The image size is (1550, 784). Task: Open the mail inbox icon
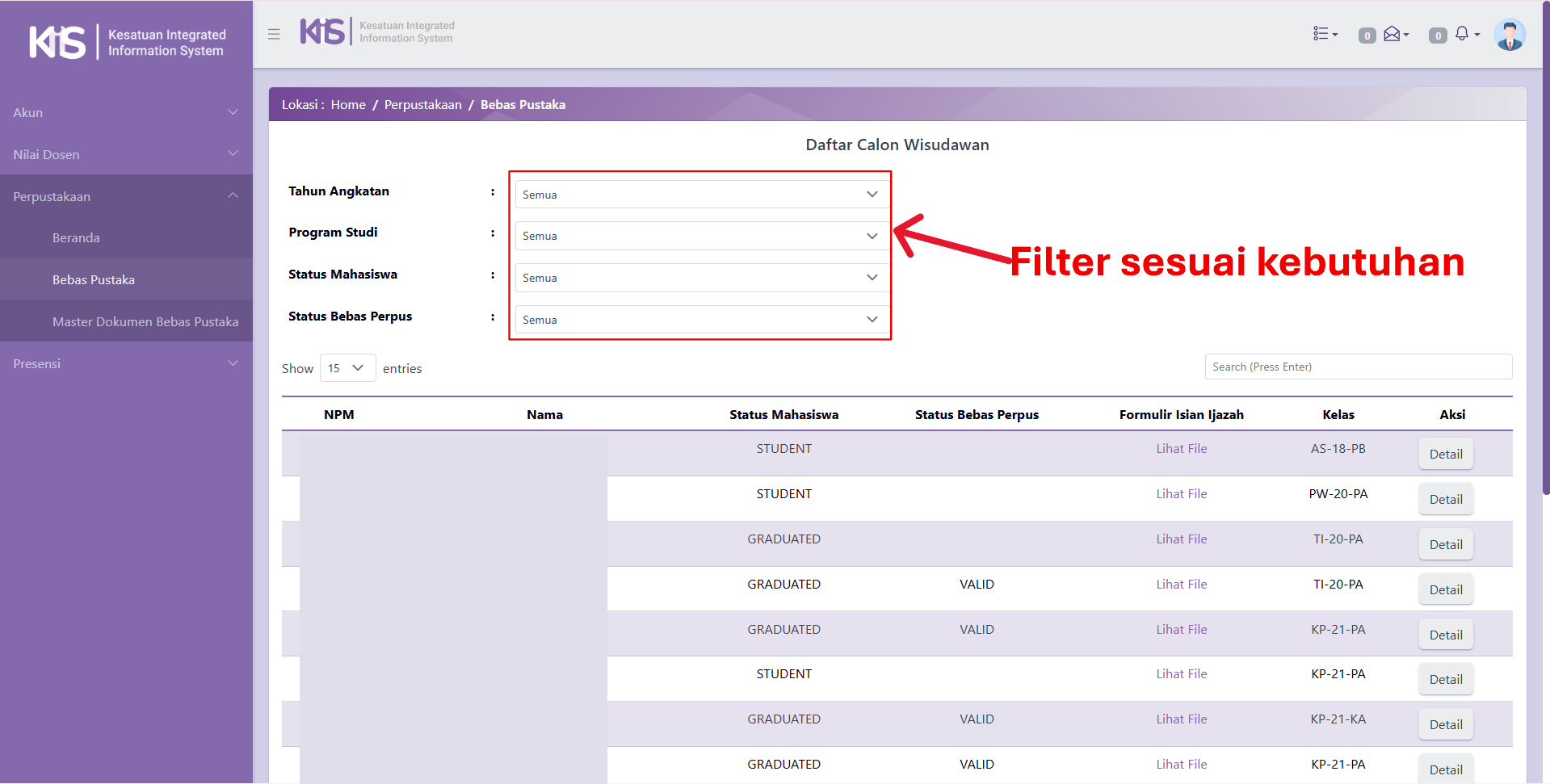(x=1394, y=34)
